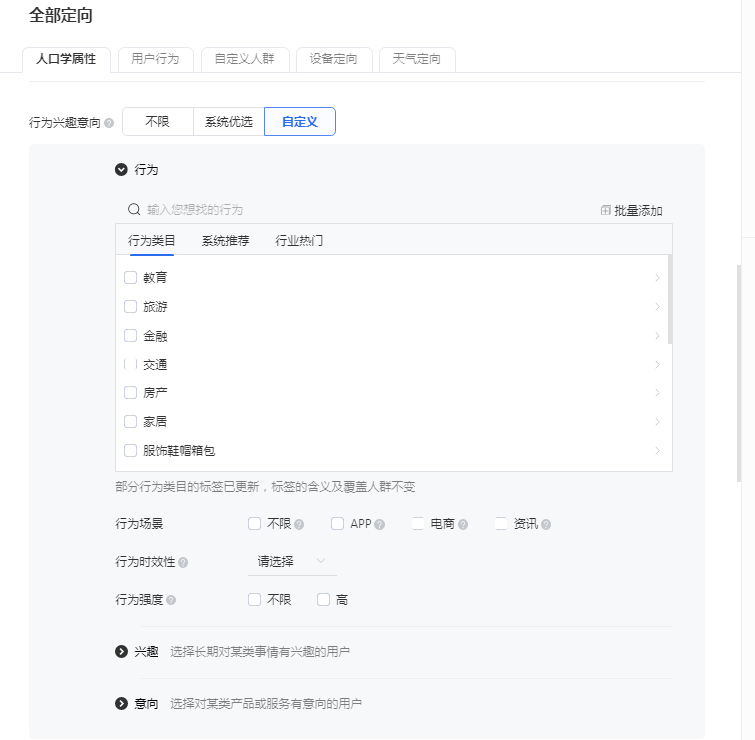Click help icon next to 资讯 scene option
The width and height of the screenshot is (755, 740).
pos(546,524)
